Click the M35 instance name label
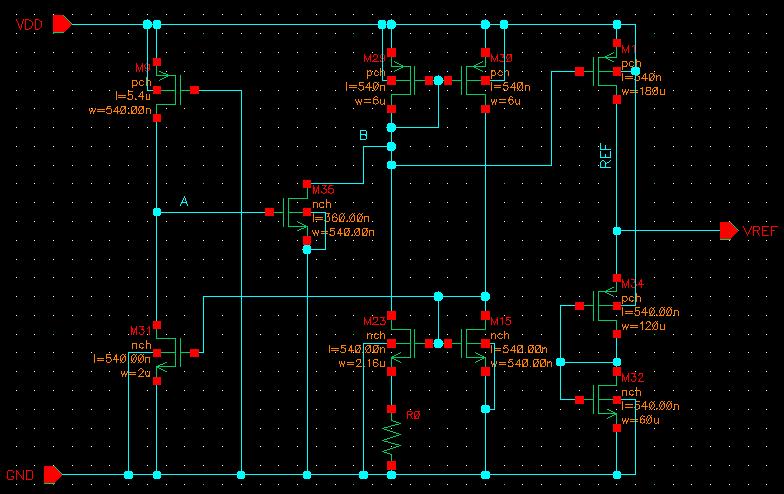This screenshot has height=494, width=784. [323, 190]
